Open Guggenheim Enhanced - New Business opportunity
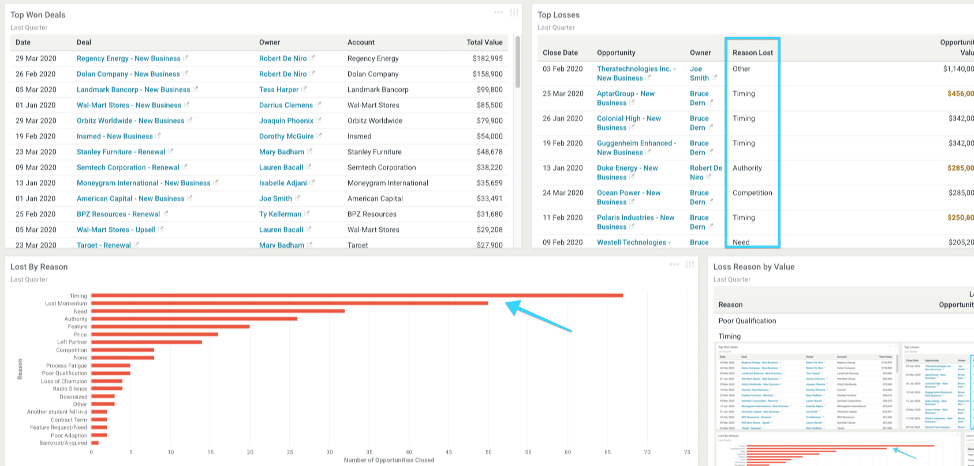The height and width of the screenshot is (466, 974). click(x=636, y=148)
